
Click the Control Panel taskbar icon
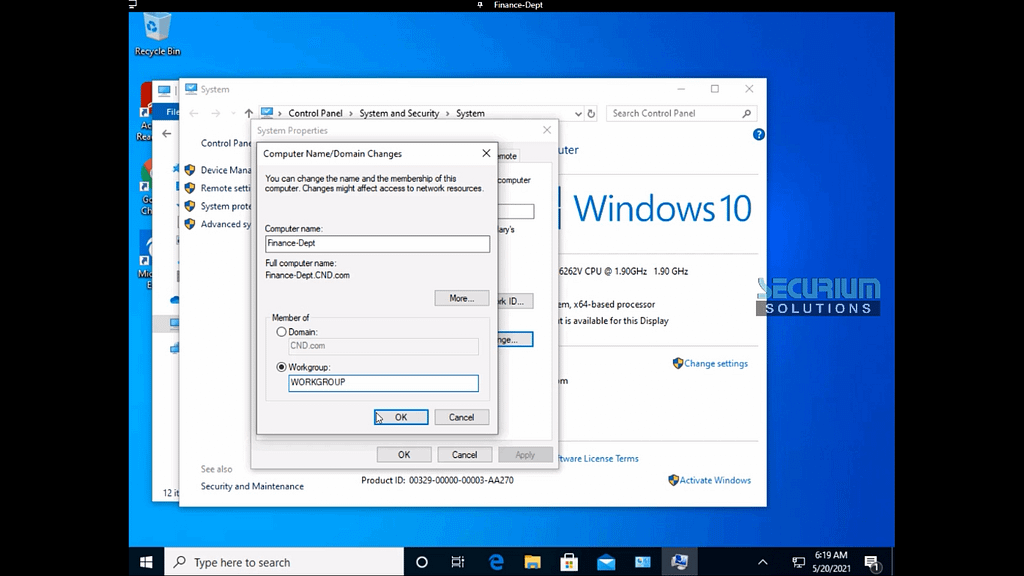click(x=643, y=562)
